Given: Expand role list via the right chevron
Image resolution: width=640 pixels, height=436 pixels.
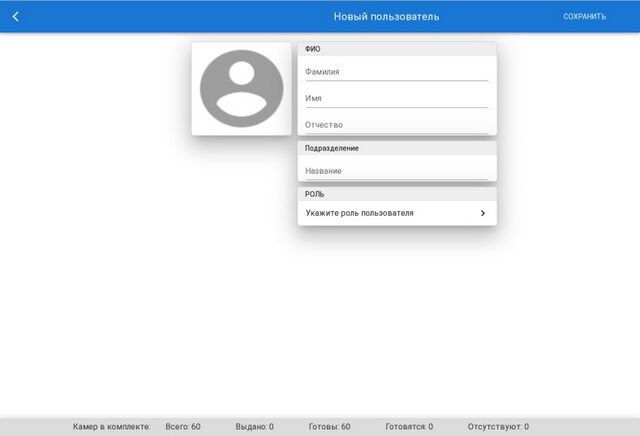Looking at the screenshot, I should click(482, 213).
